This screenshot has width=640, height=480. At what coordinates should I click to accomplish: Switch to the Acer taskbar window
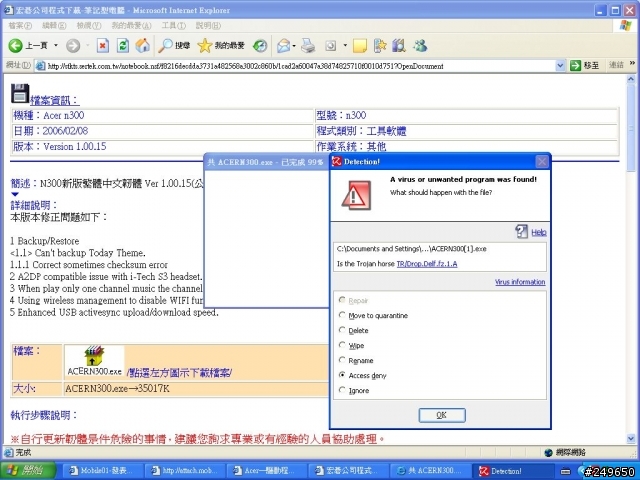266,471
